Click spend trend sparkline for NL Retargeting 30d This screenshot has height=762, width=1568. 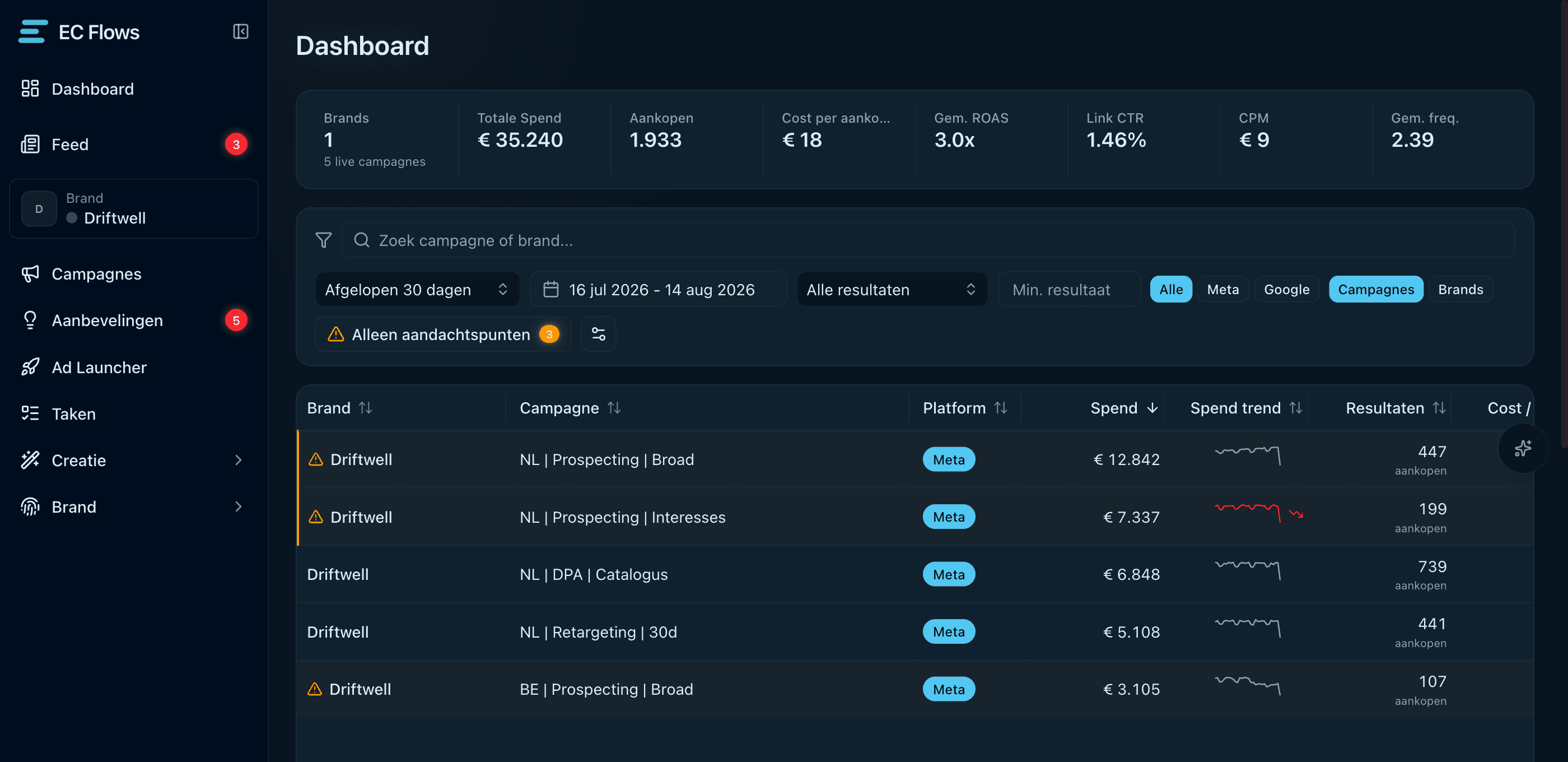tap(1248, 628)
